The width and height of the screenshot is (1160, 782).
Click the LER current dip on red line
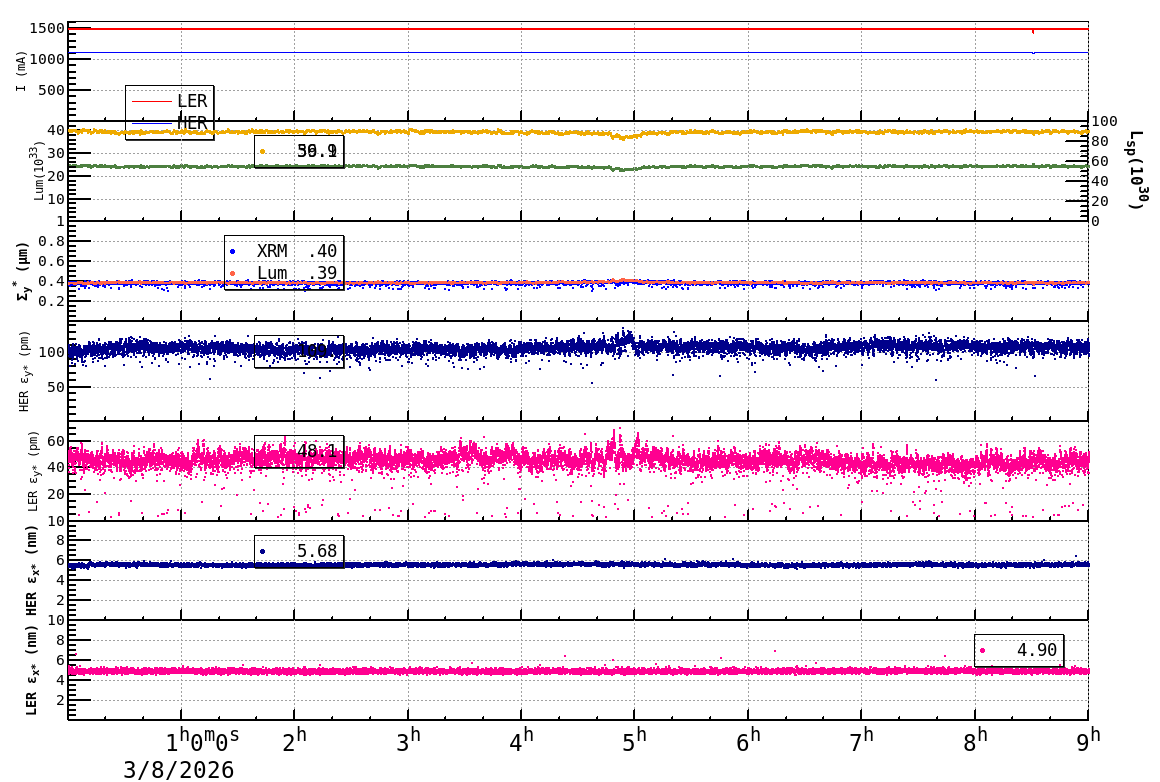click(x=1033, y=31)
